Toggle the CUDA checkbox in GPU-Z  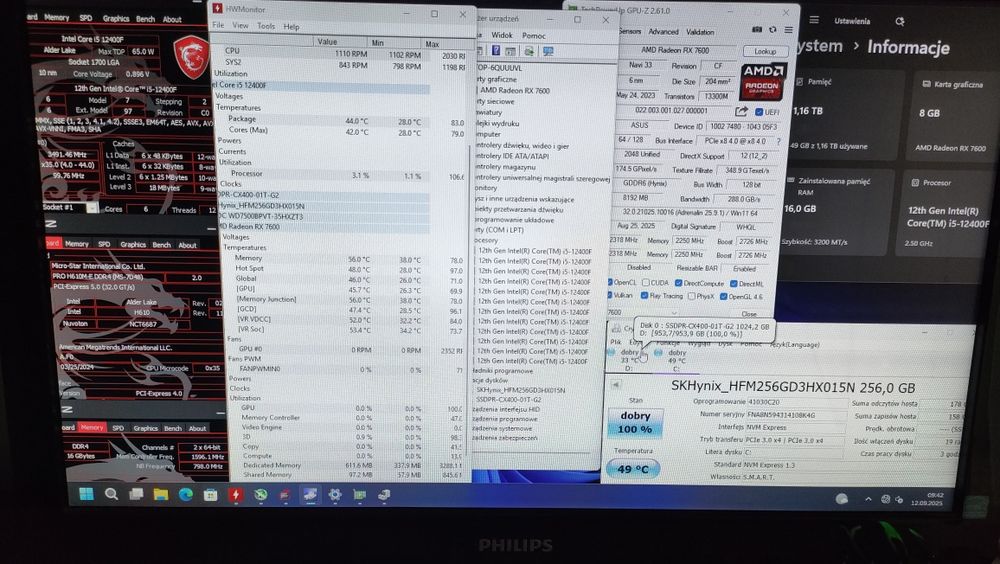(x=645, y=283)
